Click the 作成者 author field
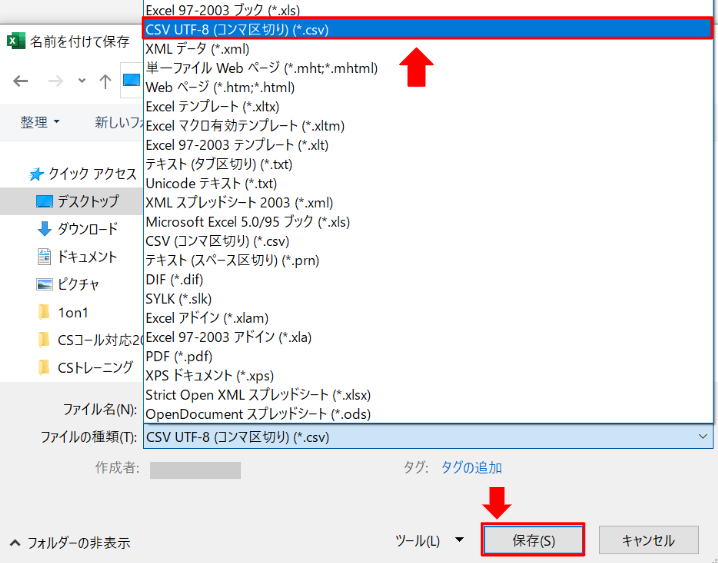This screenshot has width=718, height=563. [196, 470]
